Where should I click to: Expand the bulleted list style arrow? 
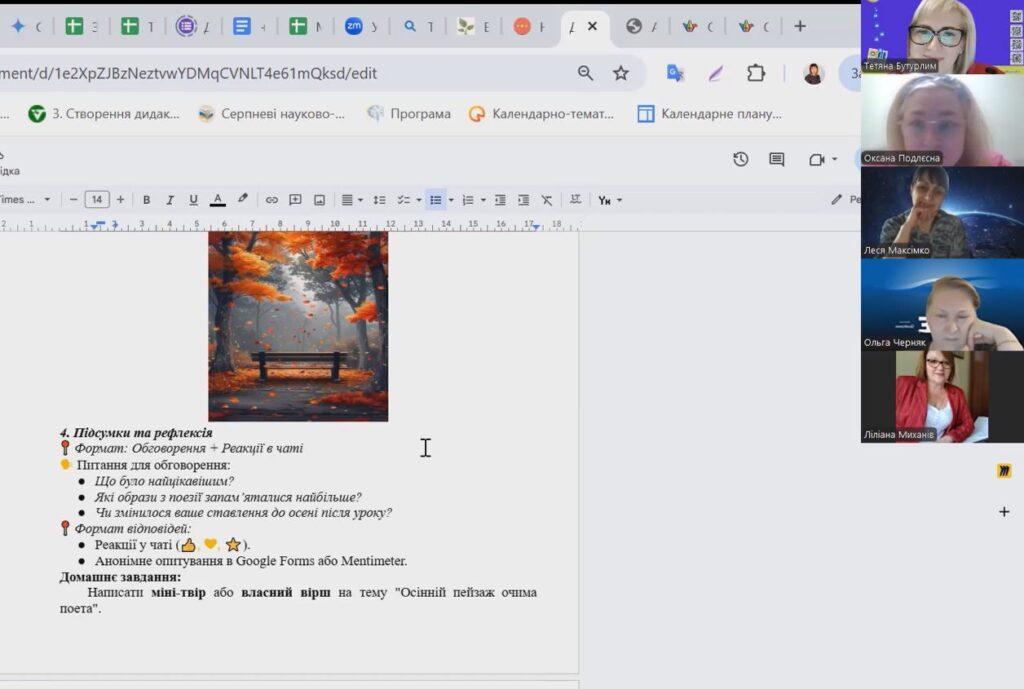(x=451, y=200)
